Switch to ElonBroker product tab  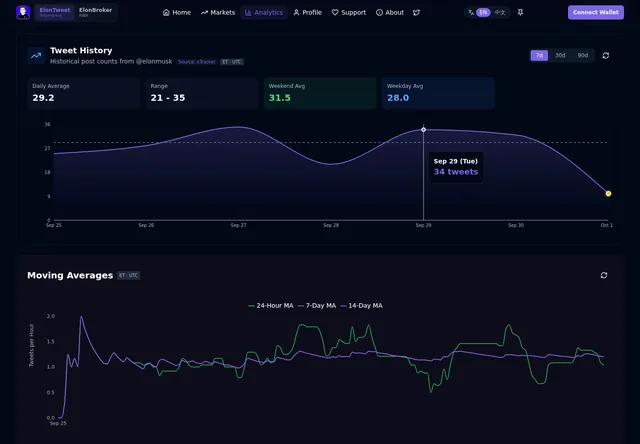pyautogui.click(x=95, y=12)
